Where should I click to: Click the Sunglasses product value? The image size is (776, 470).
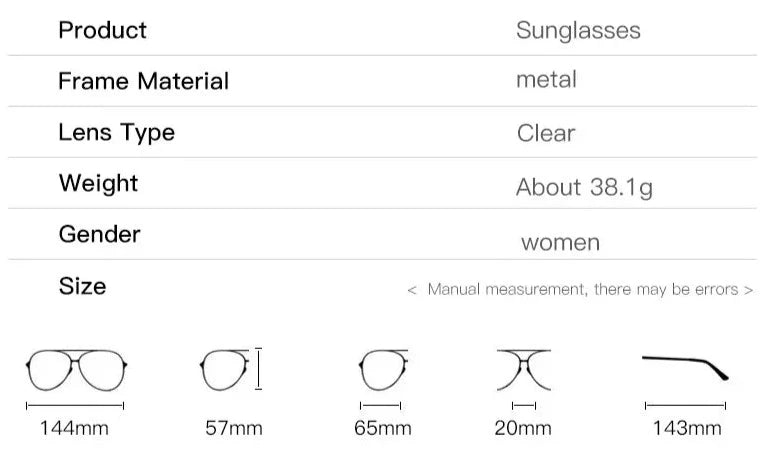pyautogui.click(x=578, y=31)
